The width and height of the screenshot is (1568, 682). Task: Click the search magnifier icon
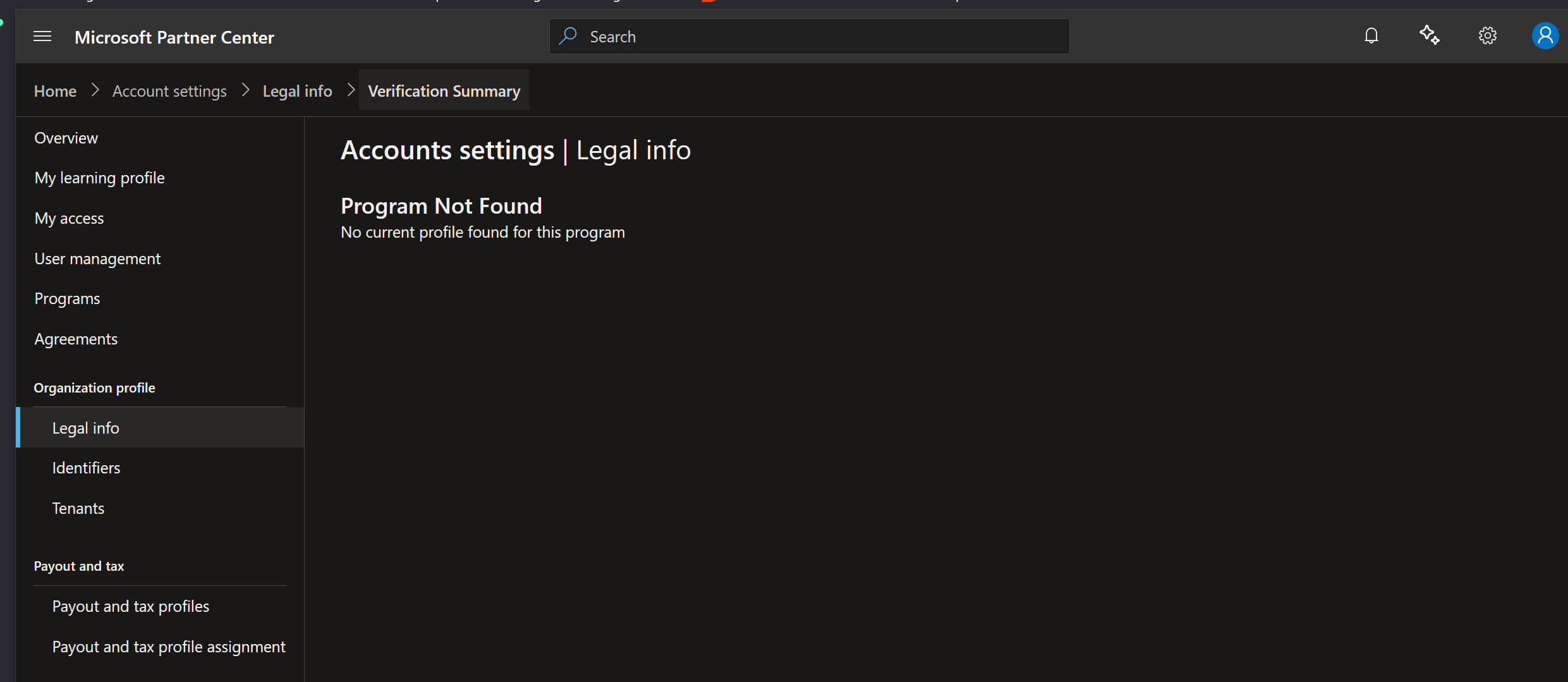click(568, 36)
